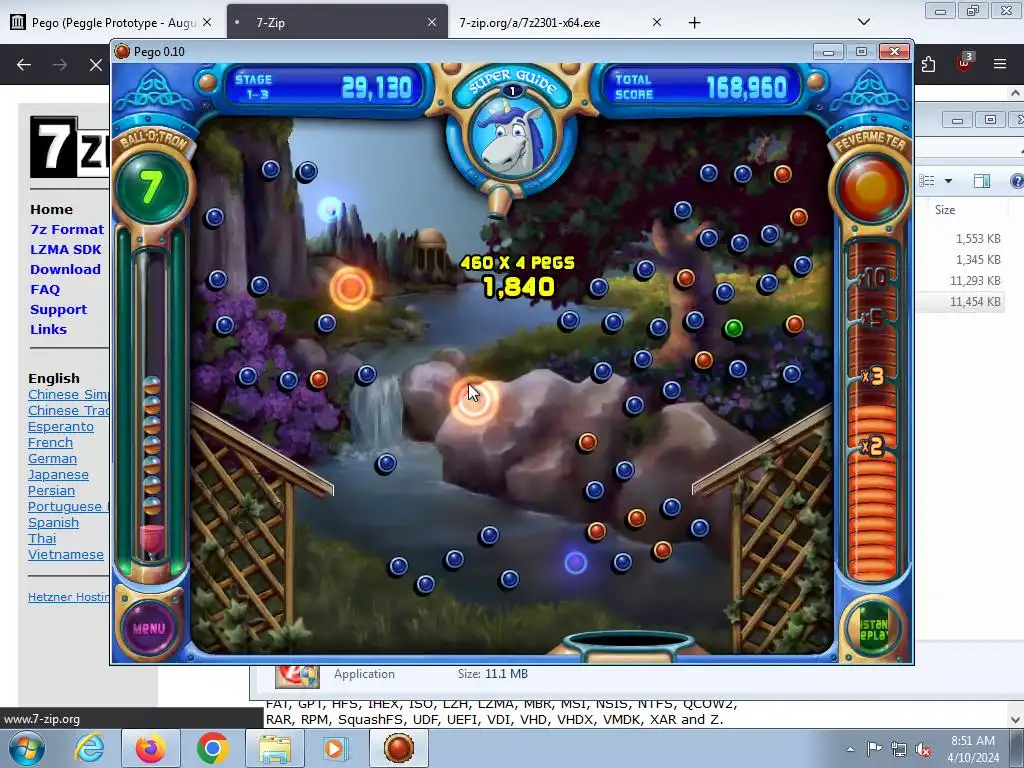Click the muted volume tray icon
This screenshot has height=768, width=1024.
coord(923,749)
